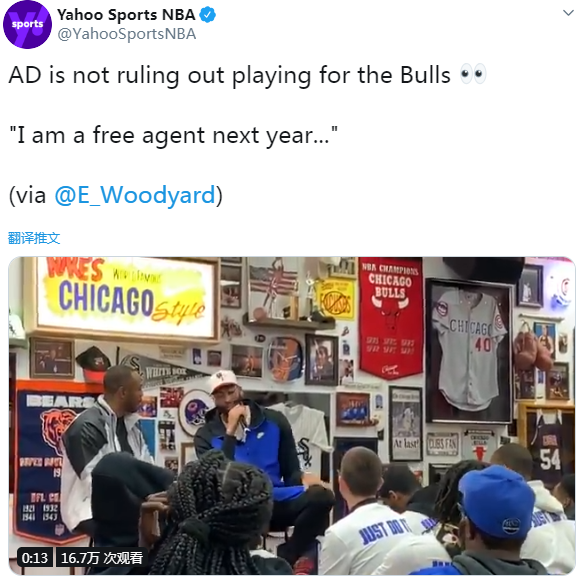
Task: Click the 翻译推文 translate link
Action: pyautogui.click(x=34, y=238)
